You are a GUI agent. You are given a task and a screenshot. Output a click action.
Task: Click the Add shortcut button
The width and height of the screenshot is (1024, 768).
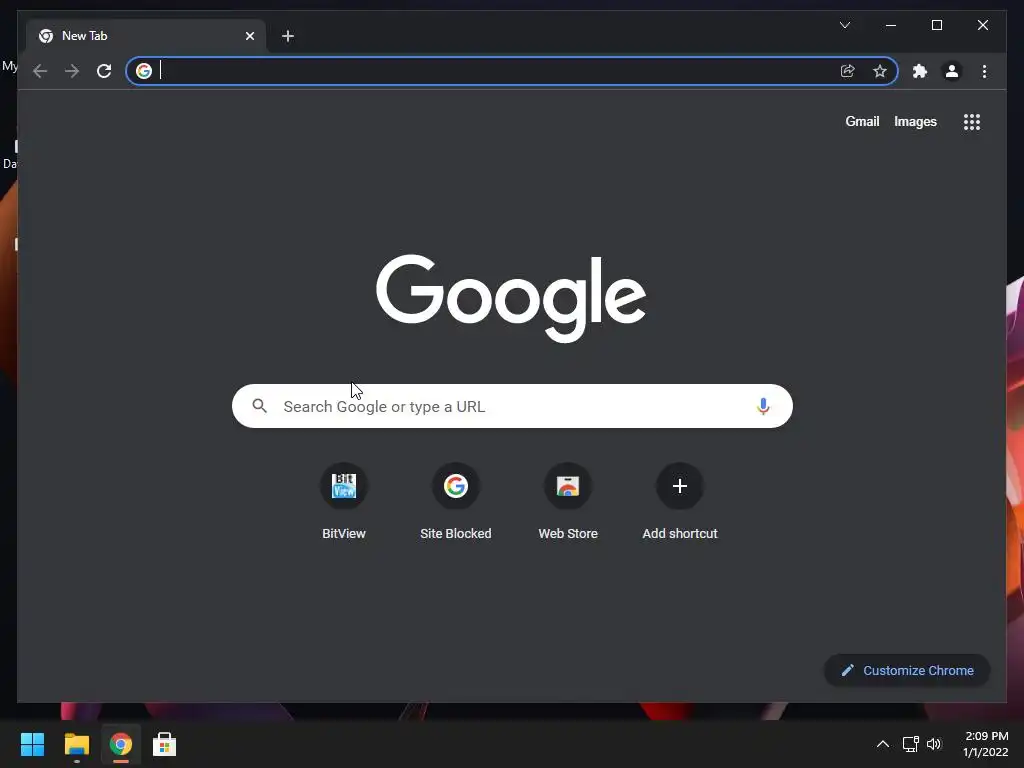(x=680, y=502)
